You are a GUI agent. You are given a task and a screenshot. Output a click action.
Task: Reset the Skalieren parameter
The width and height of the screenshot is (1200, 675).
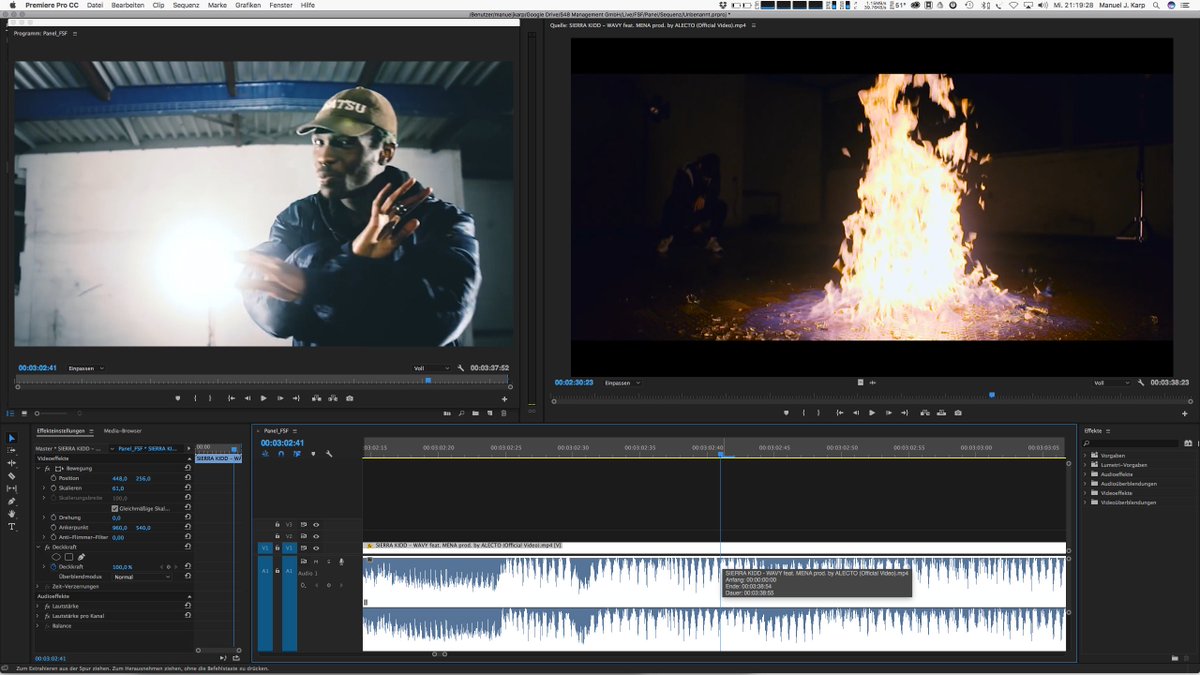[187, 488]
